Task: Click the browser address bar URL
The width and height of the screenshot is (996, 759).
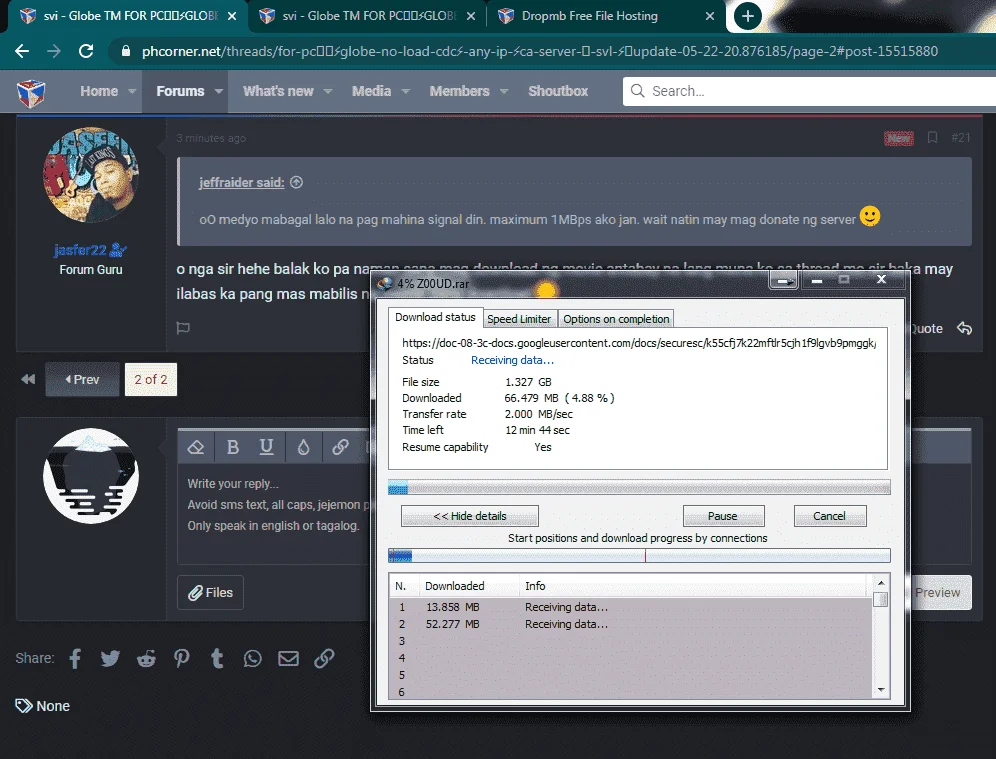Action: pyautogui.click(x=539, y=51)
